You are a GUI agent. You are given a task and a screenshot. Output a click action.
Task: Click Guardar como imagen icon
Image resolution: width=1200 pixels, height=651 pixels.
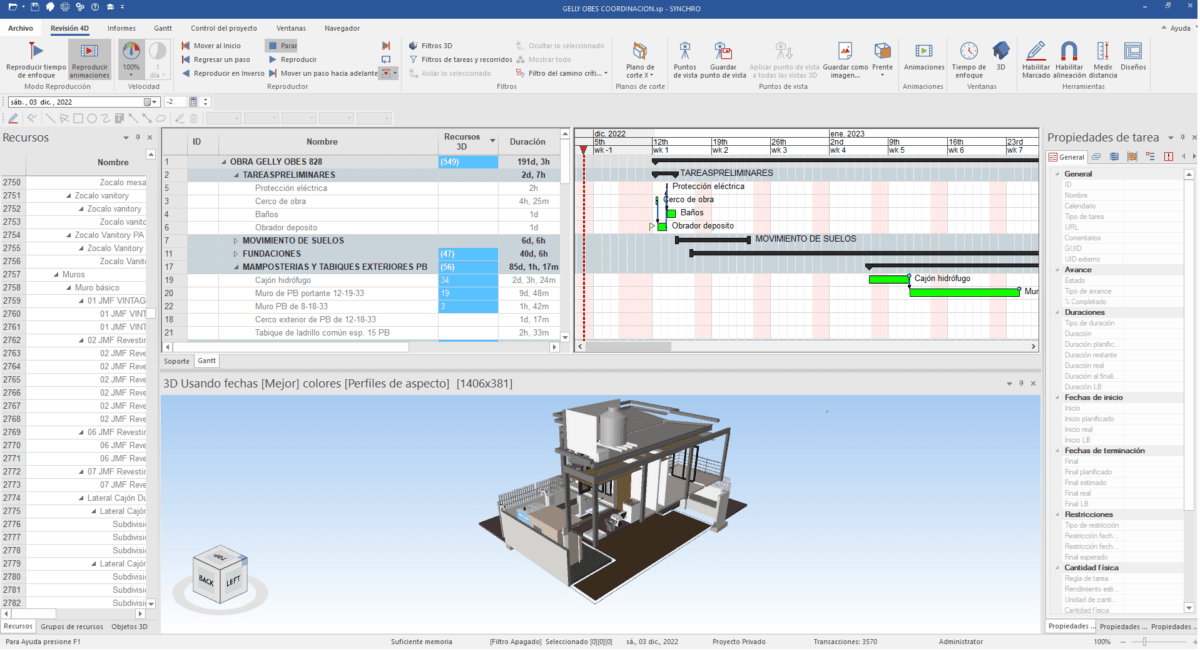pos(845,51)
